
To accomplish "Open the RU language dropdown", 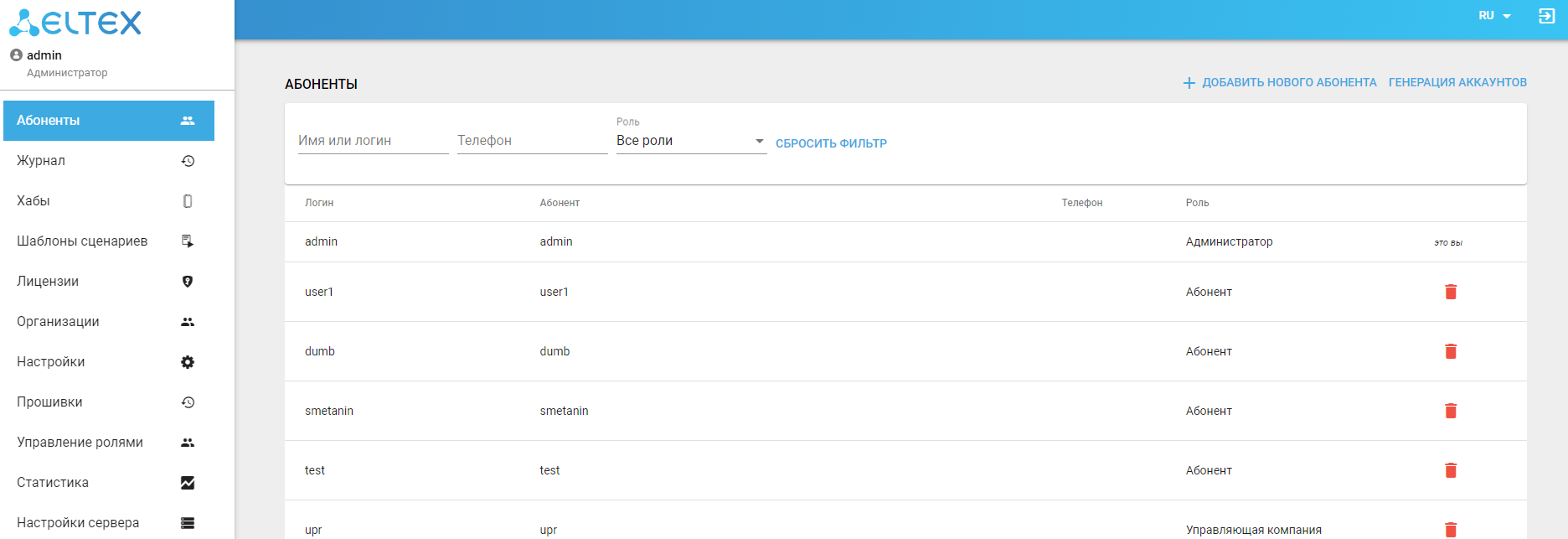I will pos(1494,16).
